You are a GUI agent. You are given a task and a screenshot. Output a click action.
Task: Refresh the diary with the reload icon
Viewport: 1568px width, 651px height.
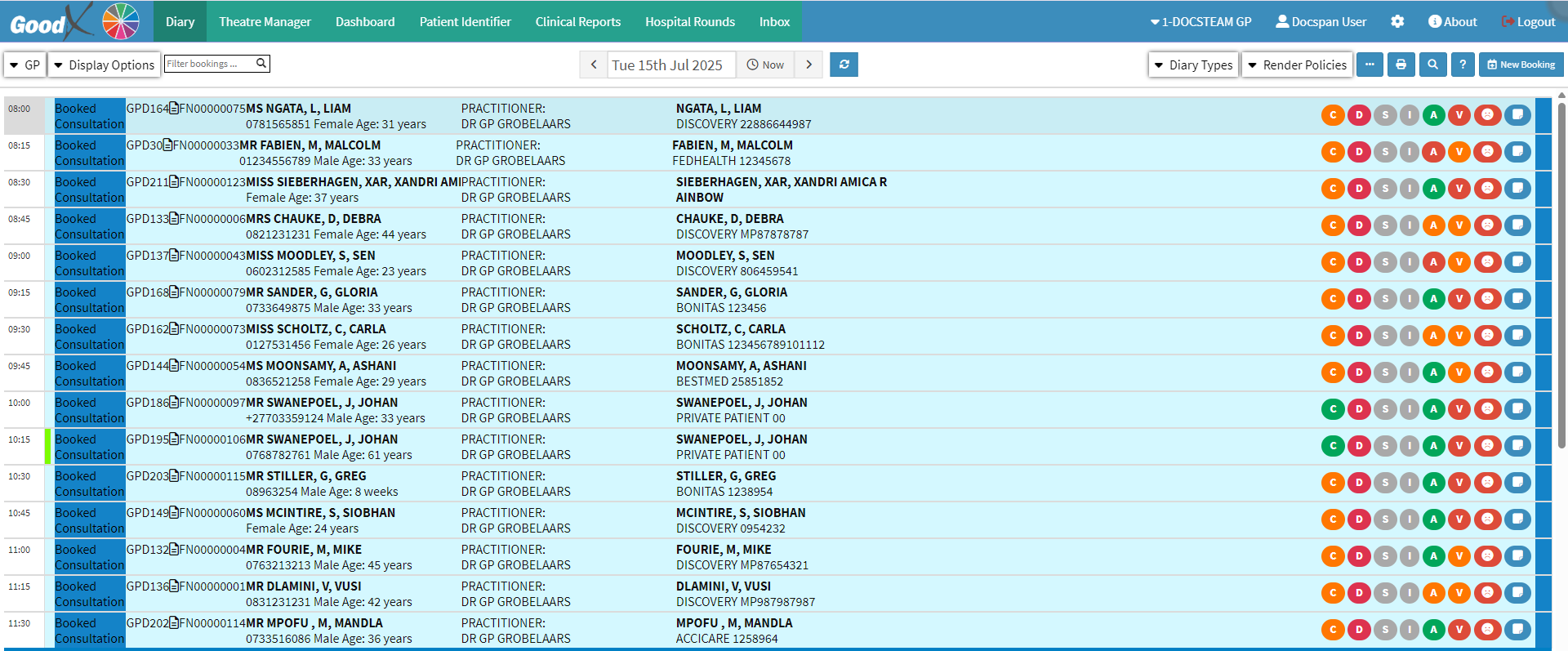(x=844, y=65)
